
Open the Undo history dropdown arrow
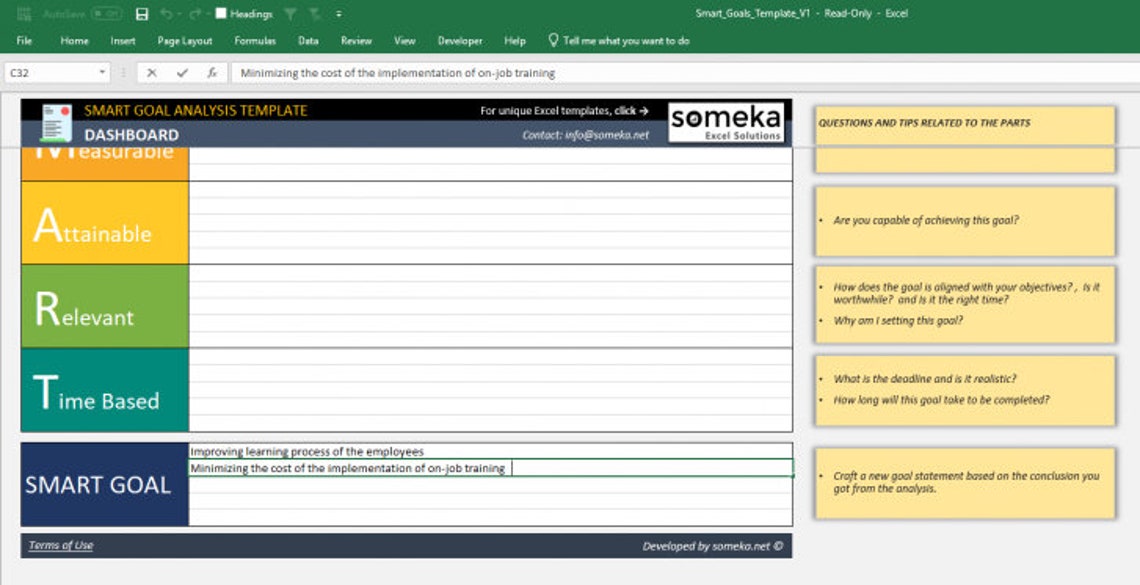179,14
